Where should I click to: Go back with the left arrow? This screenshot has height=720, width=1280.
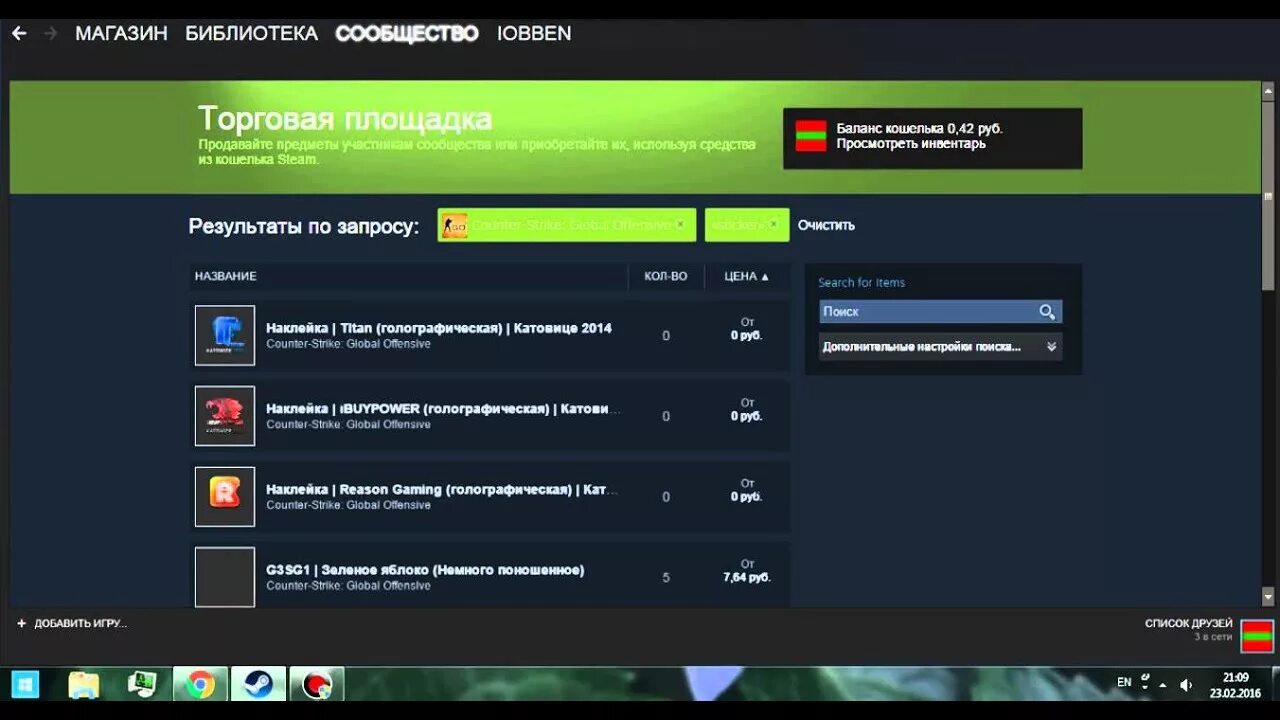19,33
